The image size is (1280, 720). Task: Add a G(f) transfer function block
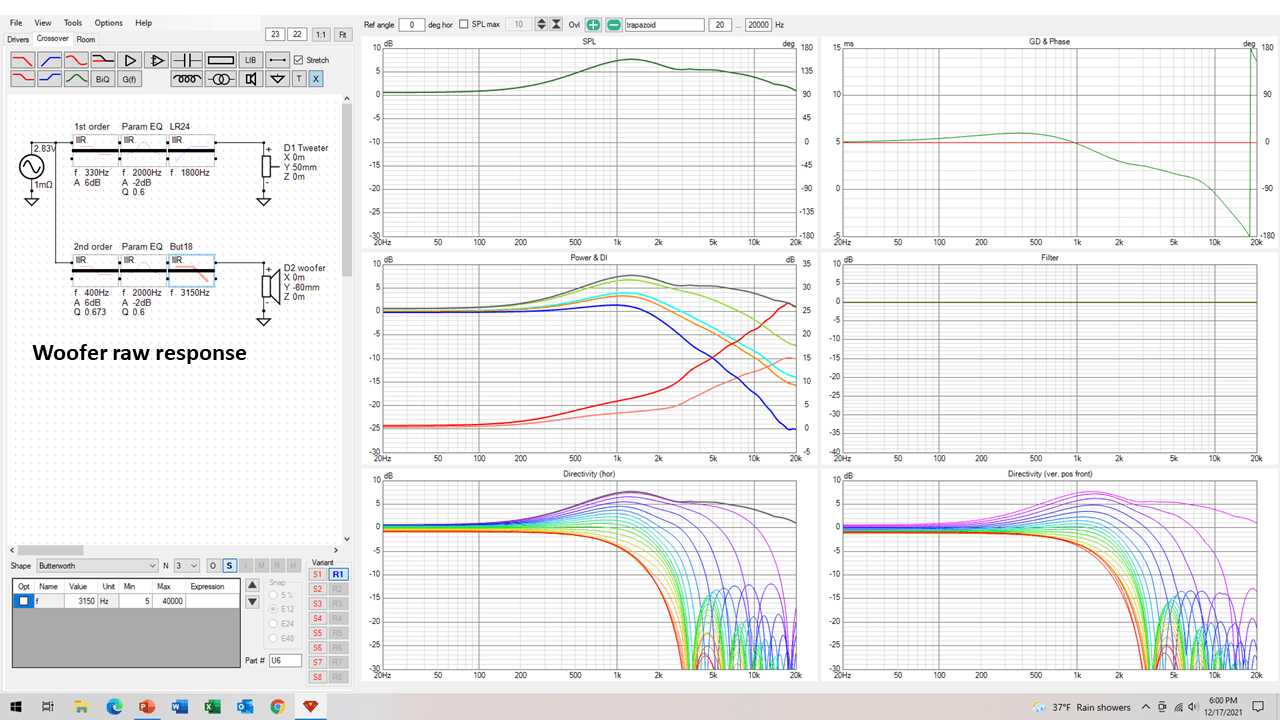[130, 78]
